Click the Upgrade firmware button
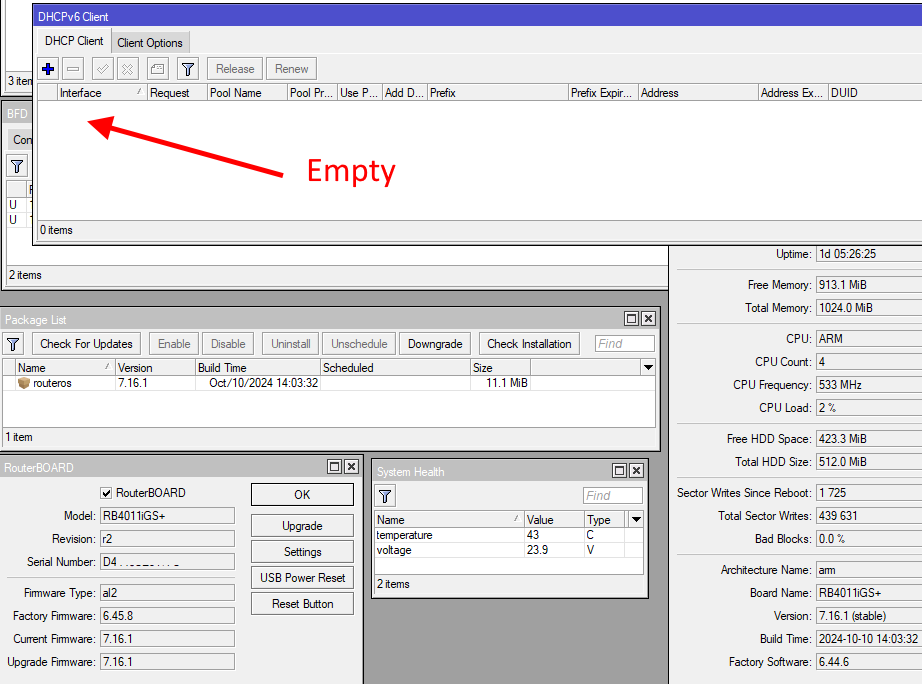Viewport: 922px width, 684px height. [302, 526]
